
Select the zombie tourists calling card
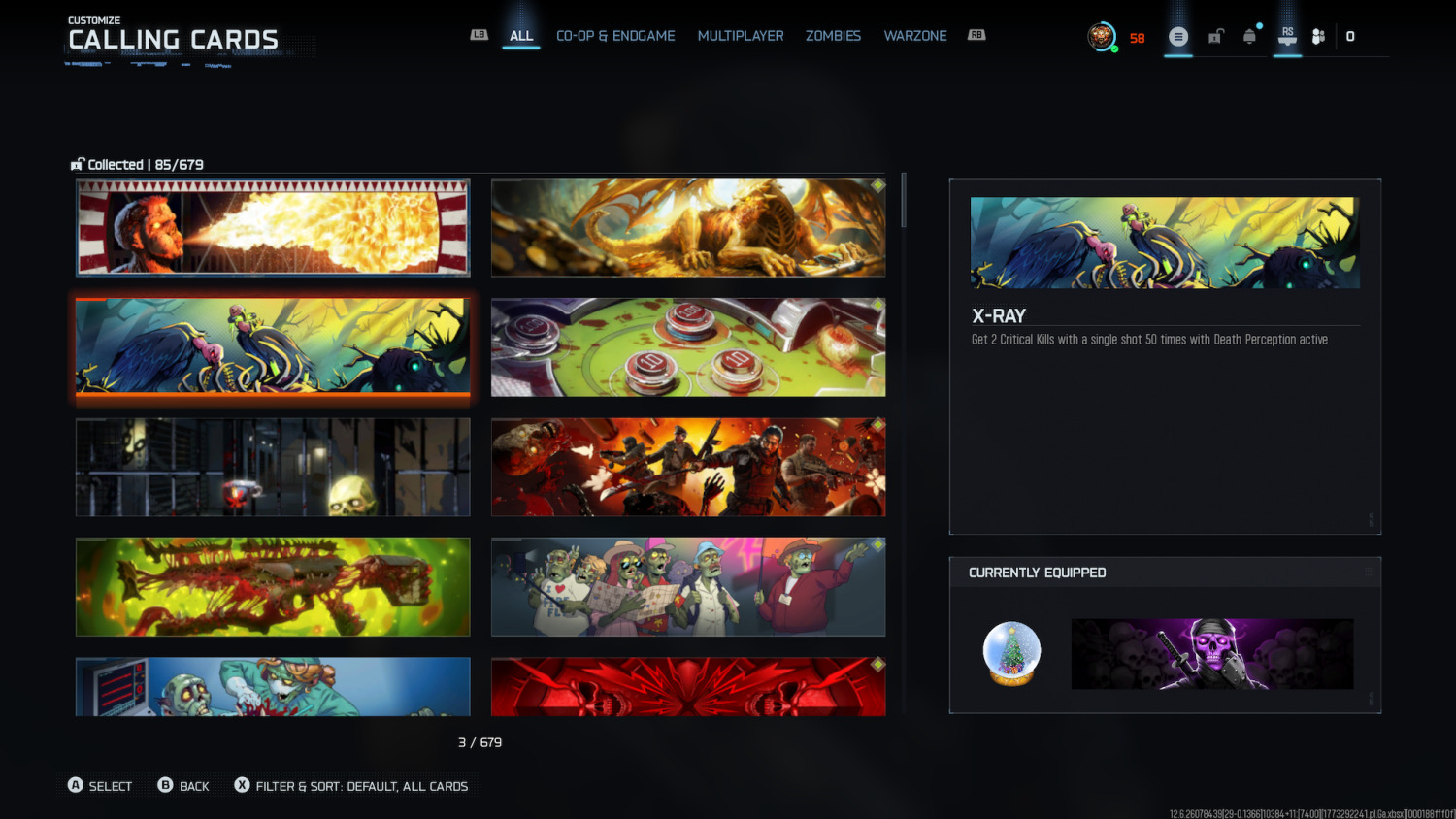[x=688, y=587]
